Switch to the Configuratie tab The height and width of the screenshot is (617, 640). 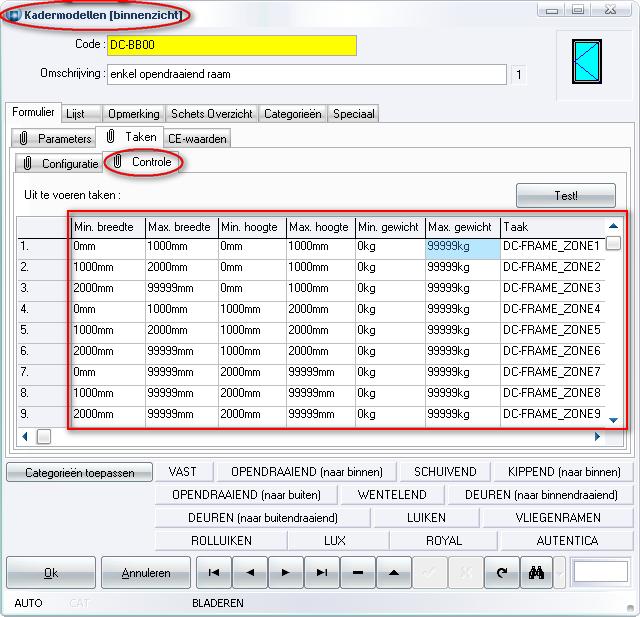pos(59,164)
